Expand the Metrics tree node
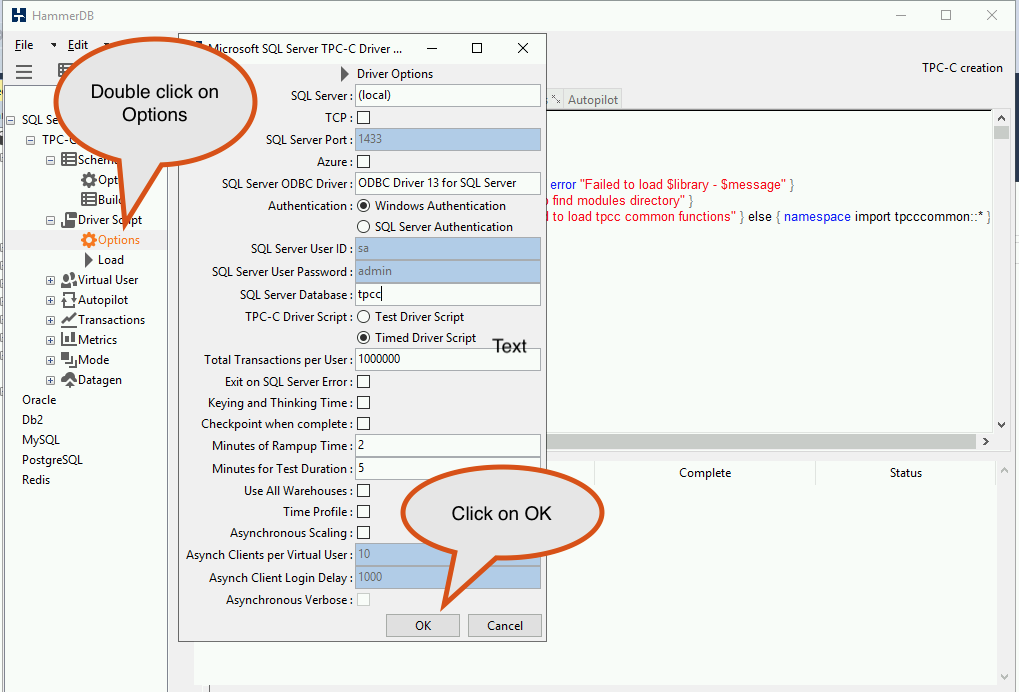Screen dimensions: 1019x692 click(x=51, y=340)
